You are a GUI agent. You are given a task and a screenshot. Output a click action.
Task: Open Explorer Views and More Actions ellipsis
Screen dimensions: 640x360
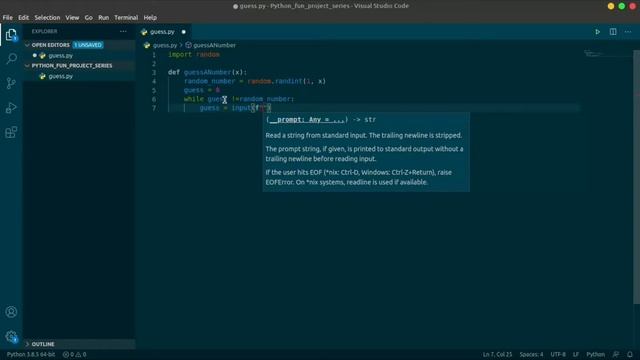(x=123, y=31)
